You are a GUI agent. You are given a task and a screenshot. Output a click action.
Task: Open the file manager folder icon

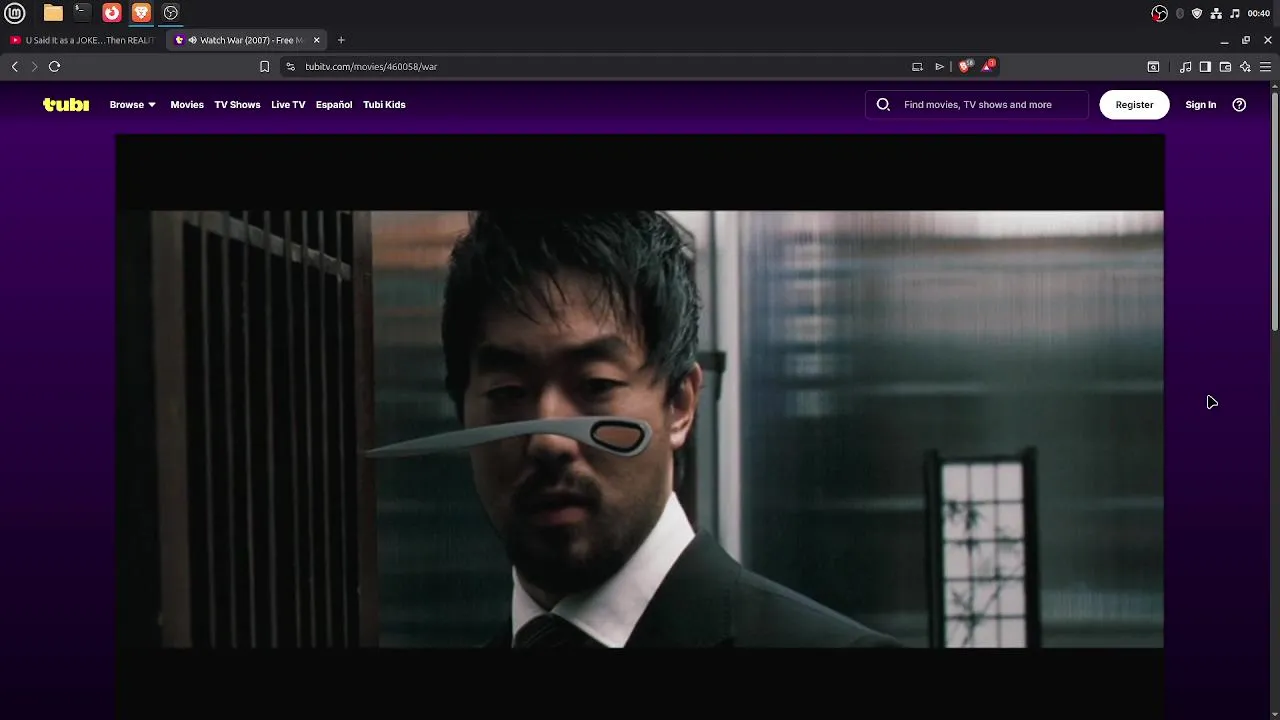pyautogui.click(x=53, y=13)
